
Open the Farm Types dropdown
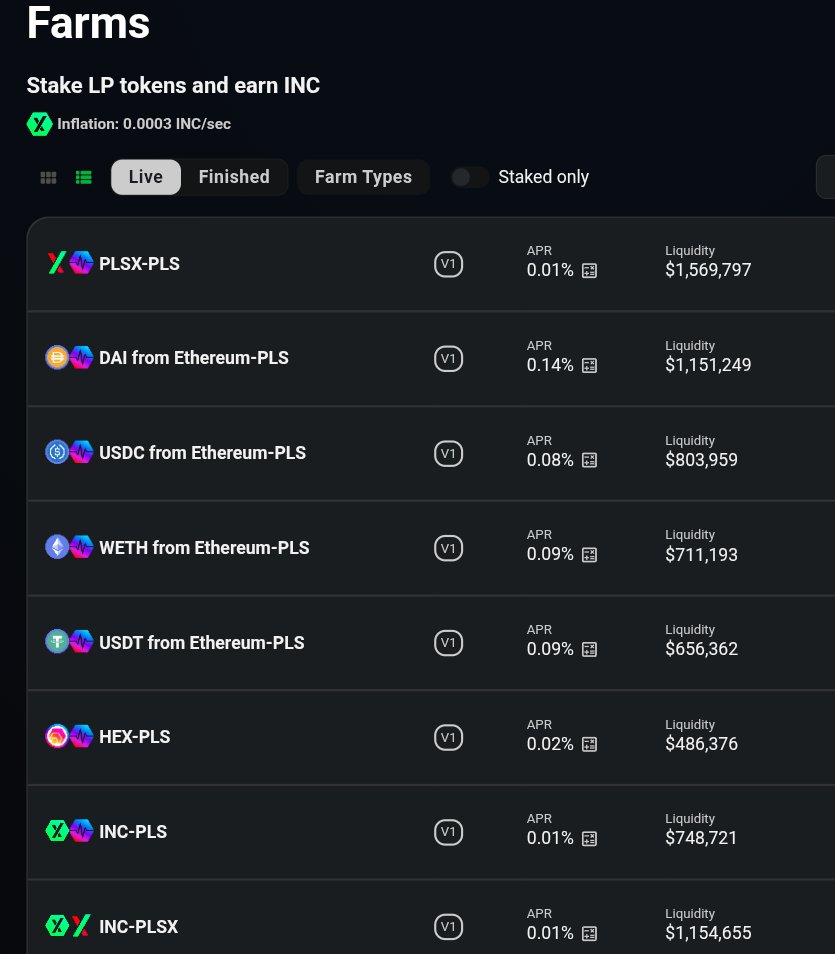point(363,177)
